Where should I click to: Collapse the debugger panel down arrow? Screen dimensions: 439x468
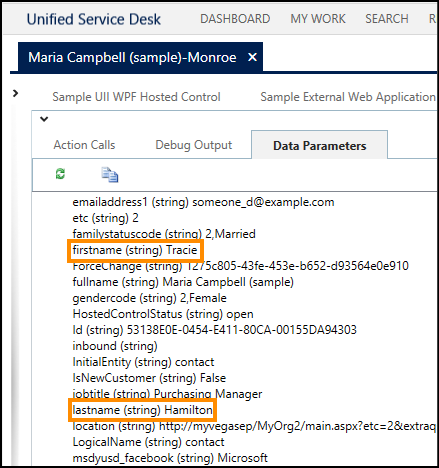coord(44,119)
